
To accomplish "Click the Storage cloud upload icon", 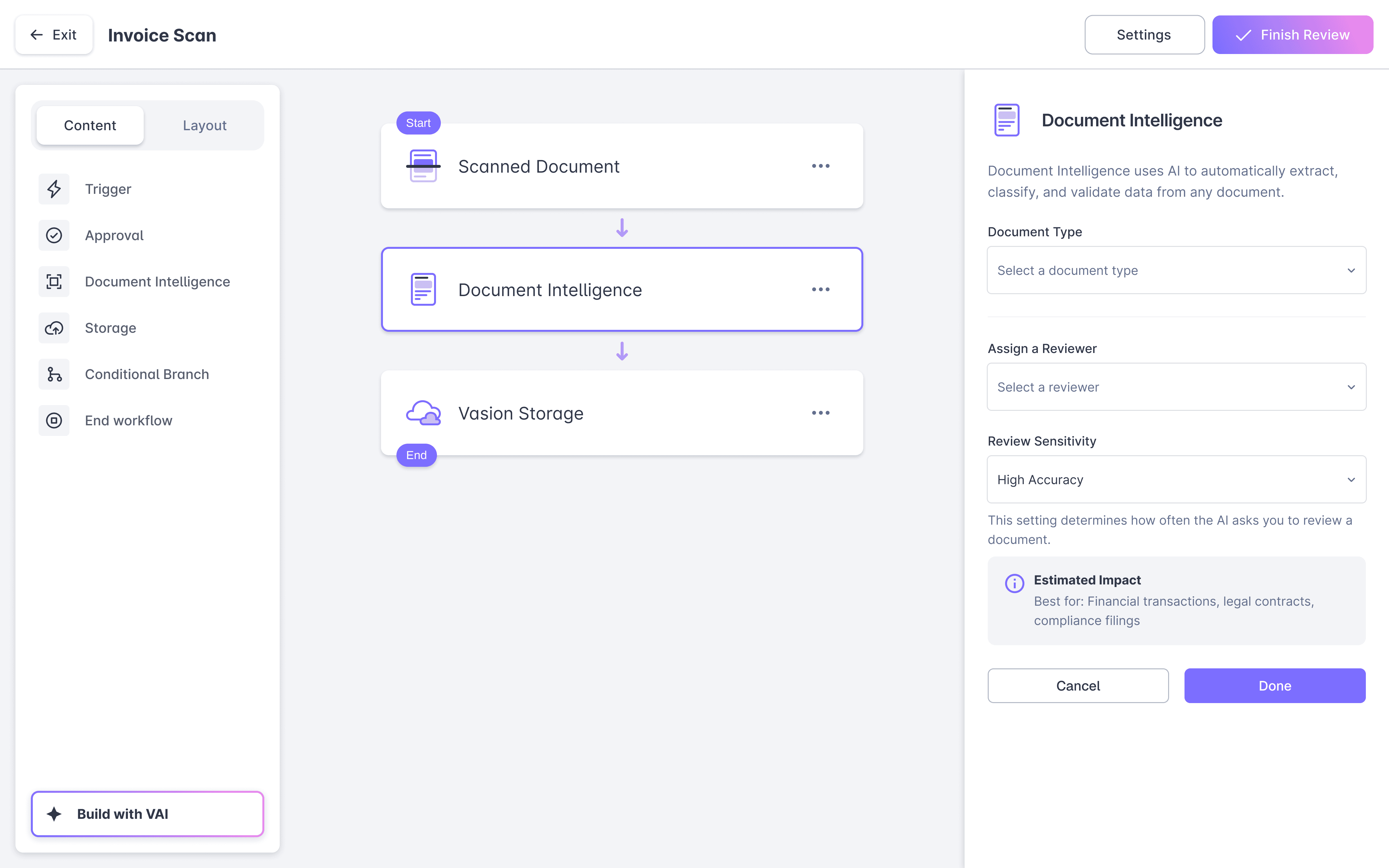I will point(54,328).
